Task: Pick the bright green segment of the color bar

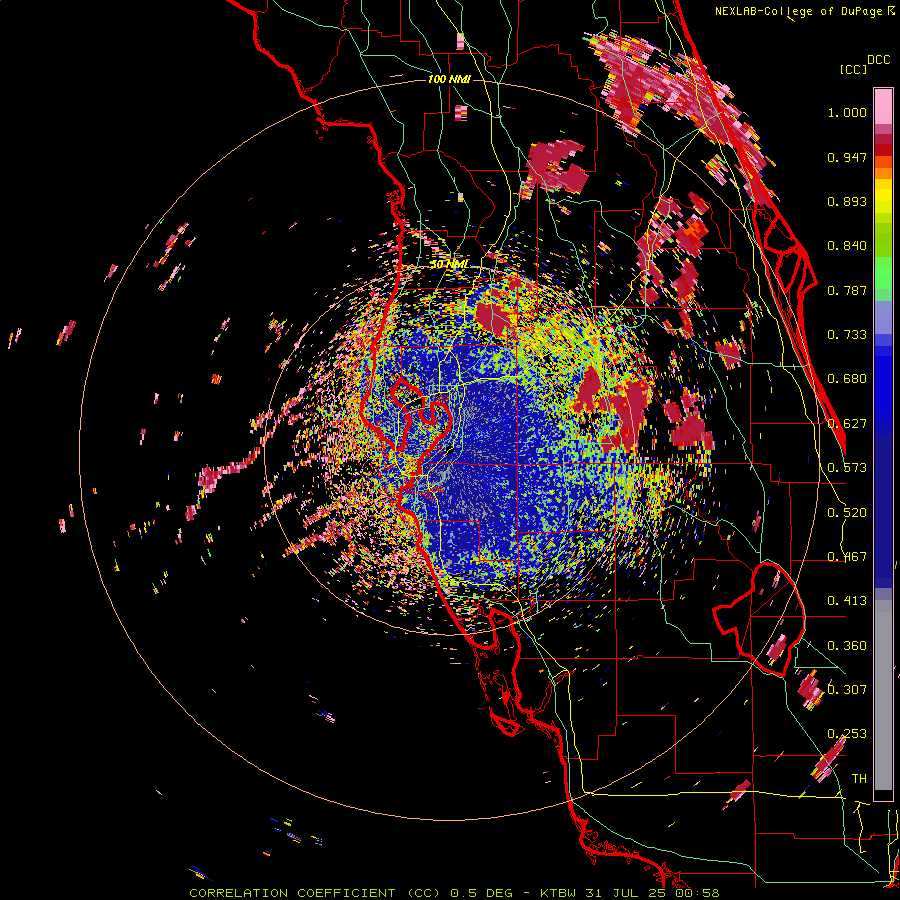Action: point(883,272)
